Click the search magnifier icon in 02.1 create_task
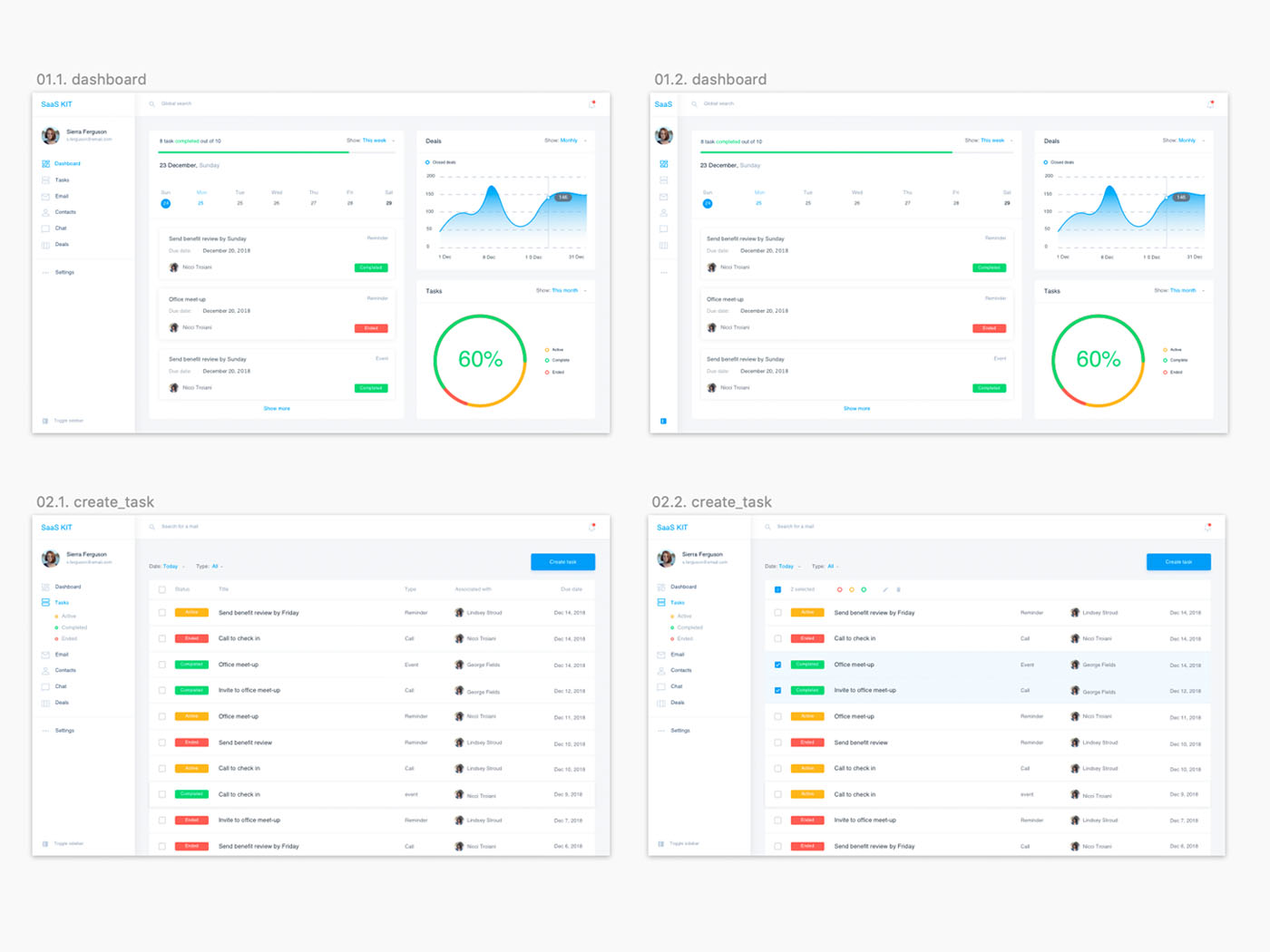 click(151, 527)
